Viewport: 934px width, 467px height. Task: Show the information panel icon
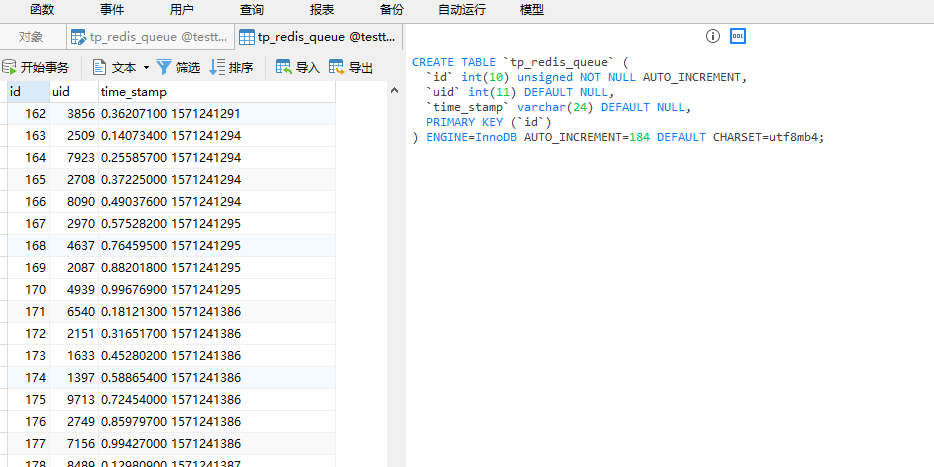pos(712,36)
